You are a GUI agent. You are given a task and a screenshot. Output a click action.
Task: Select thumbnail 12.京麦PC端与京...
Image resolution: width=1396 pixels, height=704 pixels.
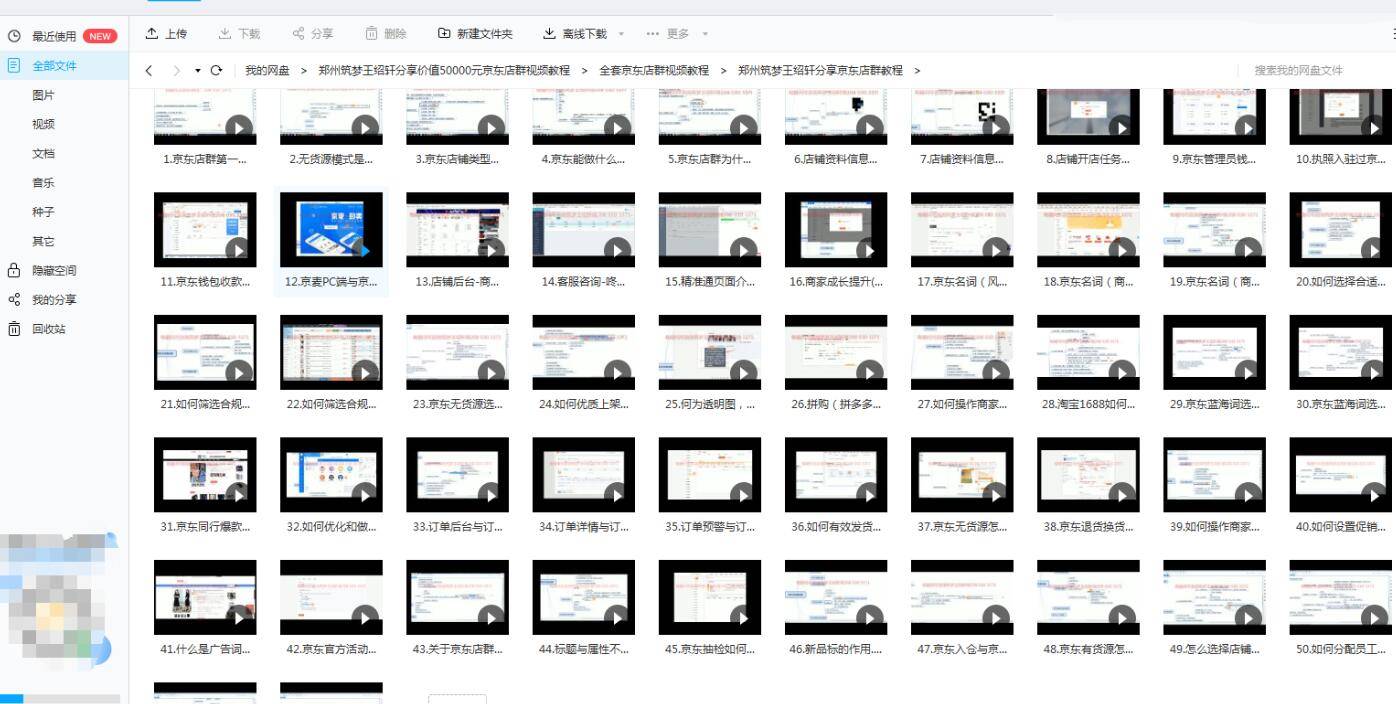point(331,229)
